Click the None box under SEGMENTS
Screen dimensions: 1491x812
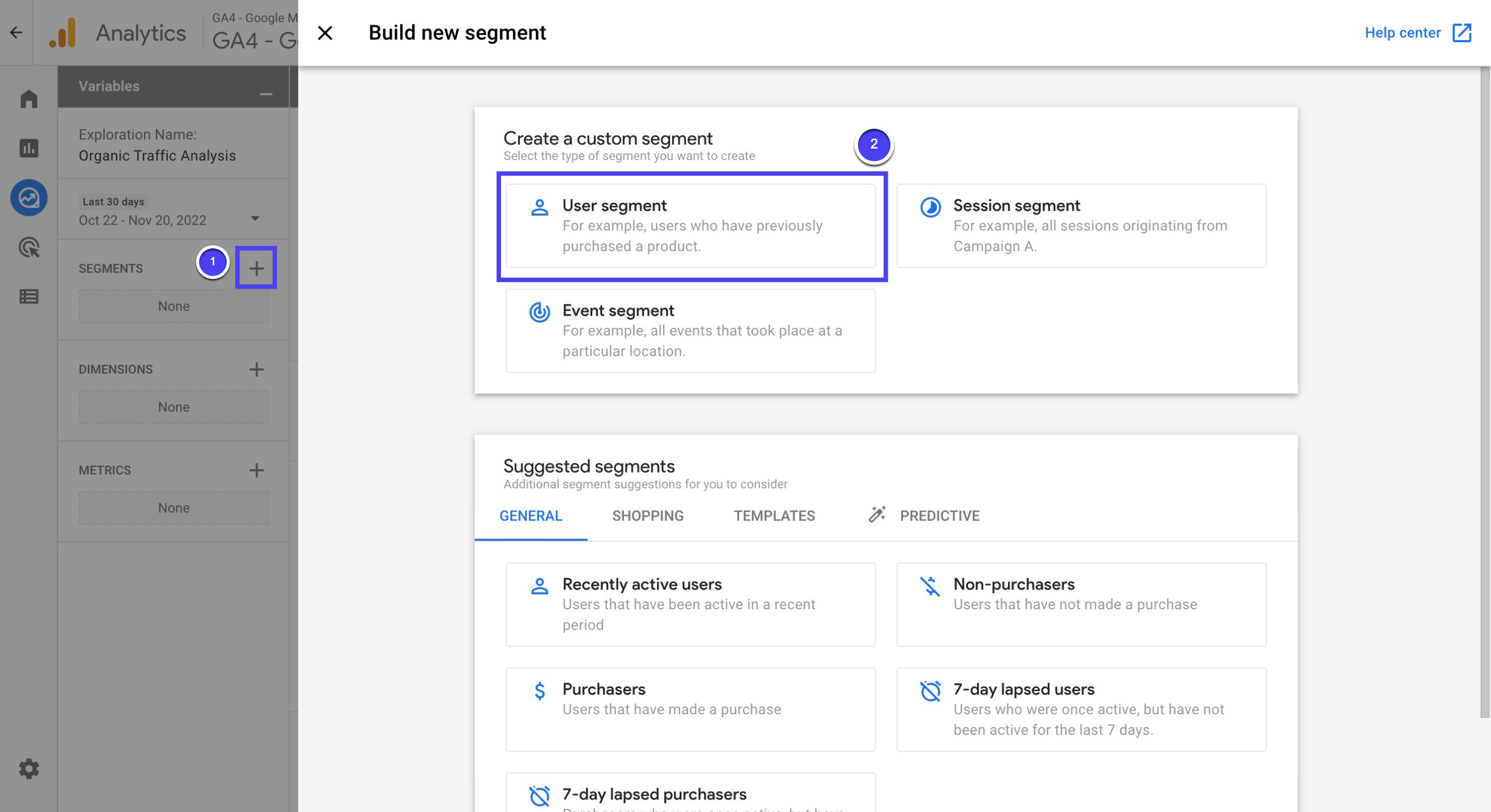(174, 306)
